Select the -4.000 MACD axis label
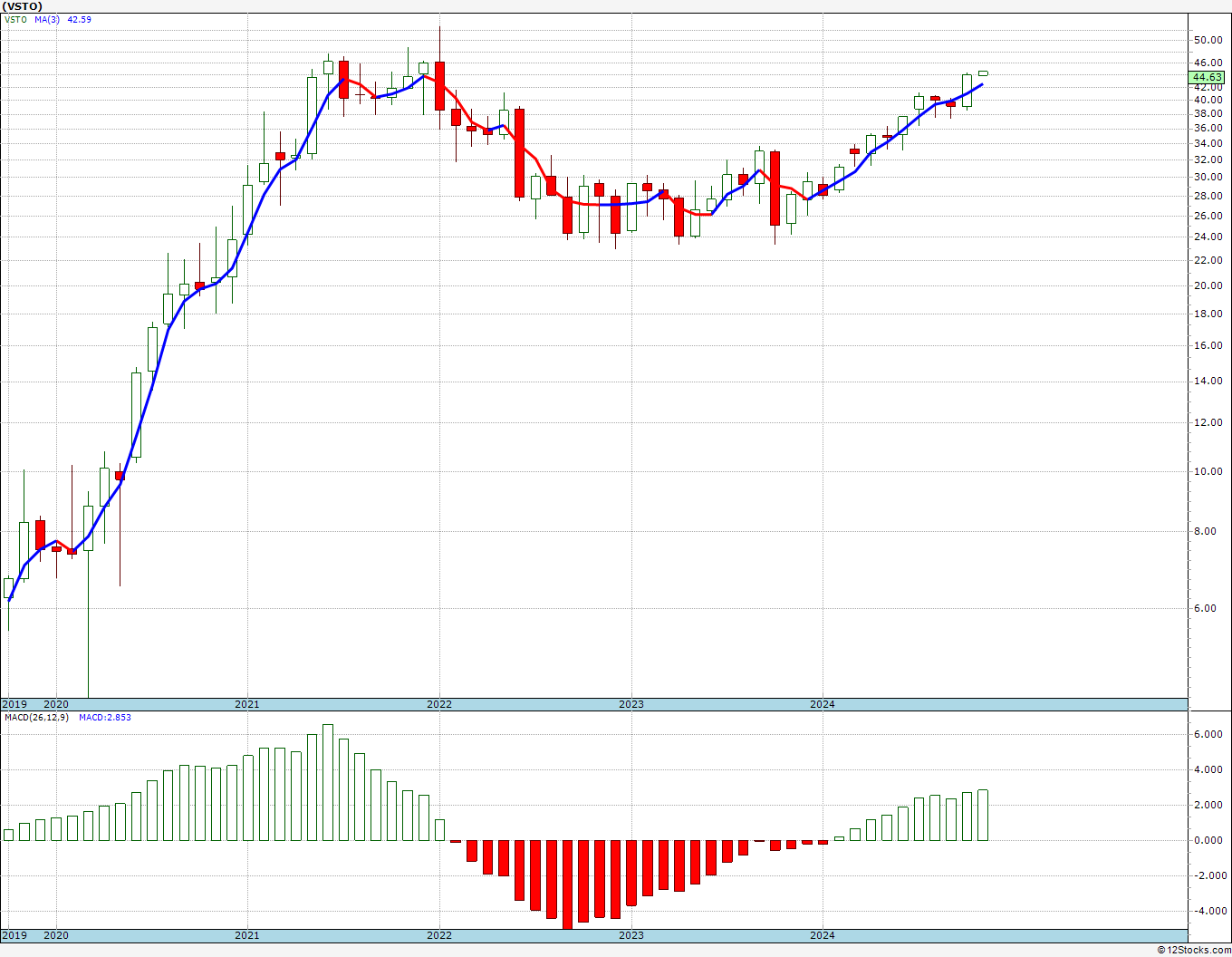 coord(1209,912)
